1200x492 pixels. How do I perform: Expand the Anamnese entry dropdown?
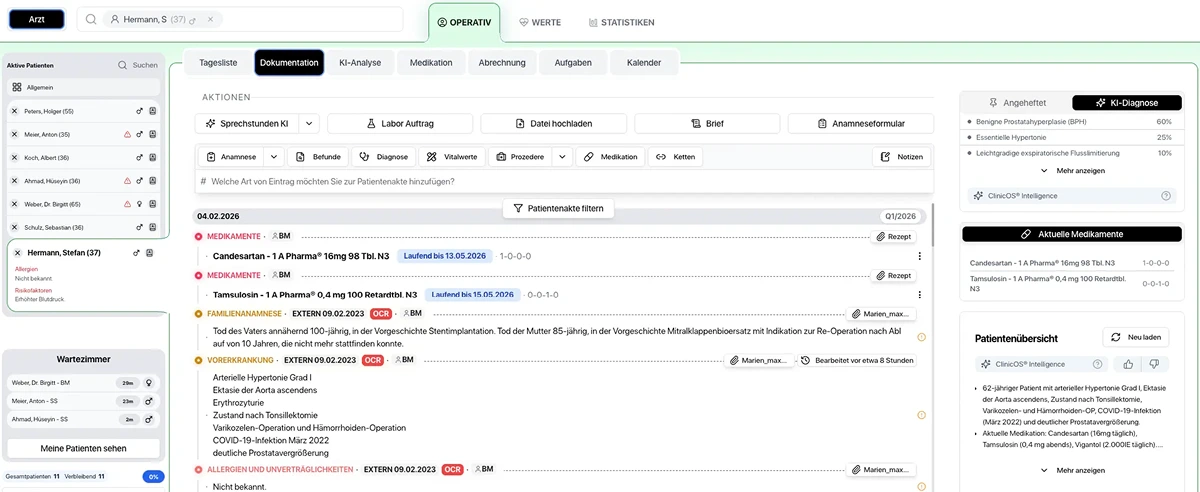pyautogui.click(x=273, y=157)
